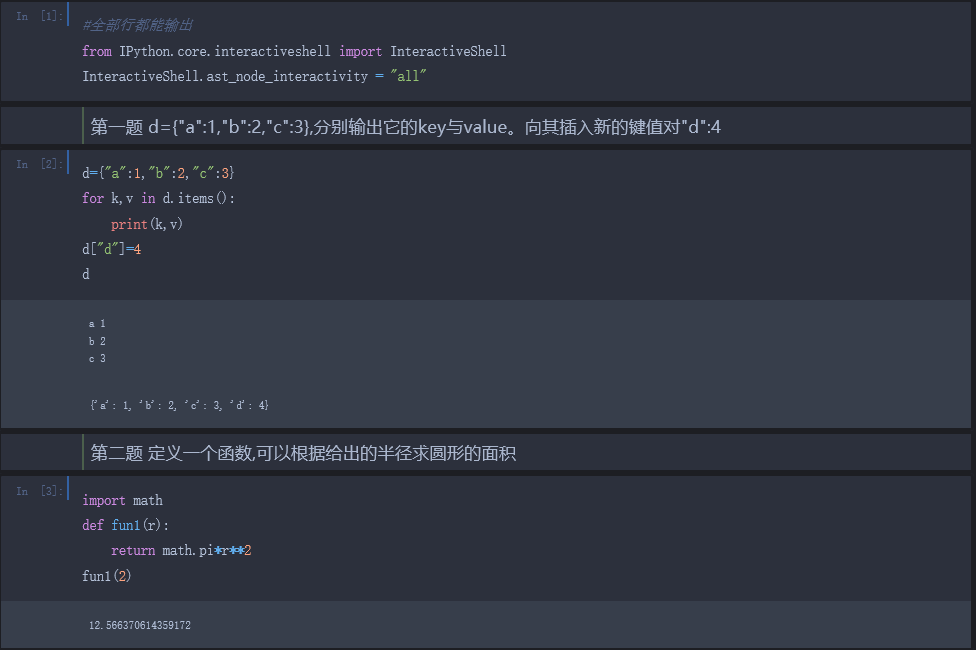The height and width of the screenshot is (650, 976).
Task: Click the printed output line 'a 1'
Action: (x=97, y=323)
